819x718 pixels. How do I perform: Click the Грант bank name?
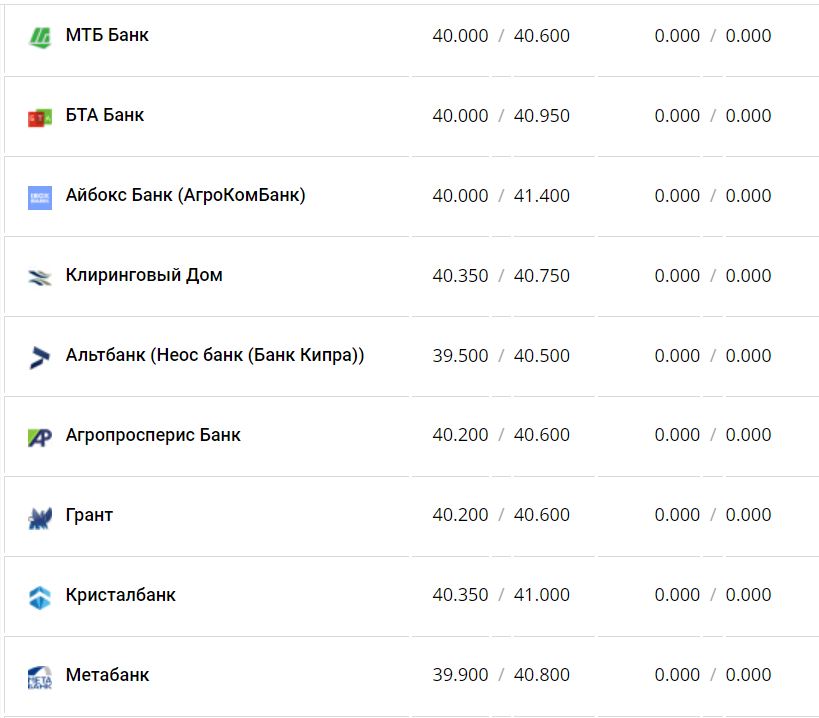coord(89,515)
